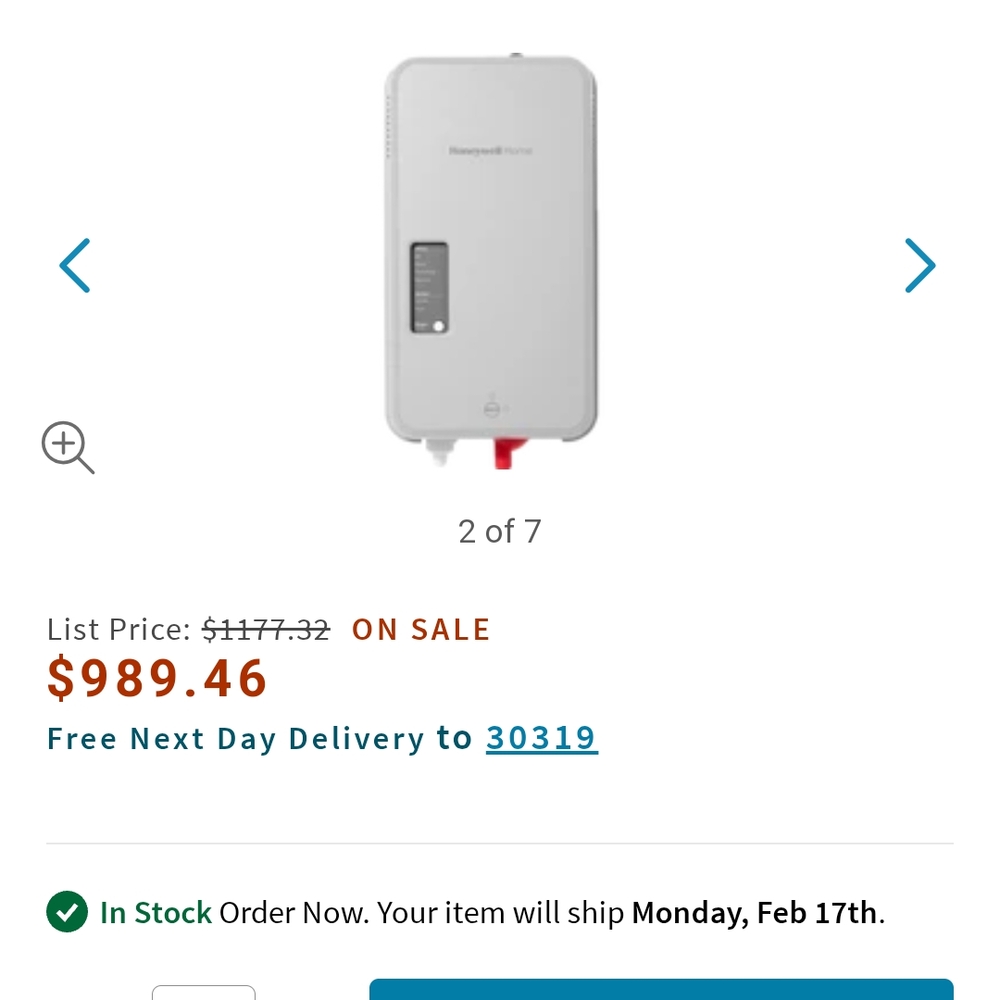Click the green In Stock checkmark icon
The width and height of the screenshot is (1000, 1000).
click(x=67, y=913)
